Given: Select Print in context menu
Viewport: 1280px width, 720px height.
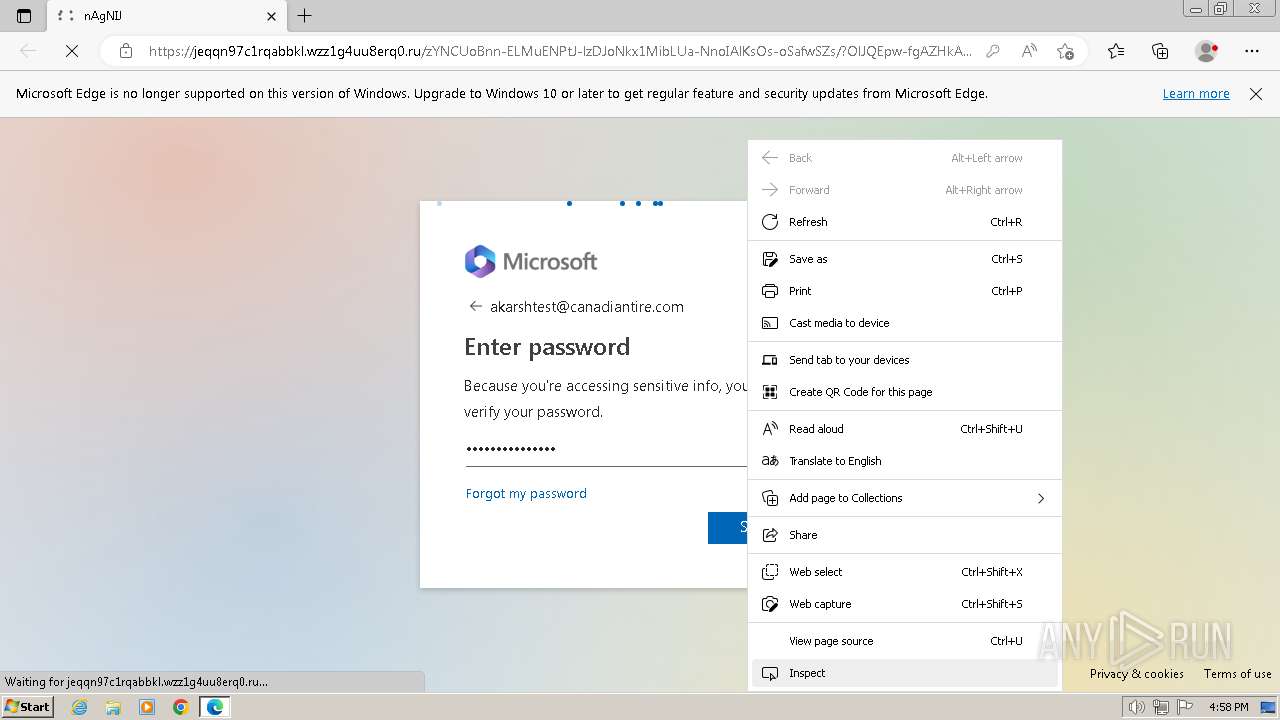Looking at the screenshot, I should pos(905,291).
